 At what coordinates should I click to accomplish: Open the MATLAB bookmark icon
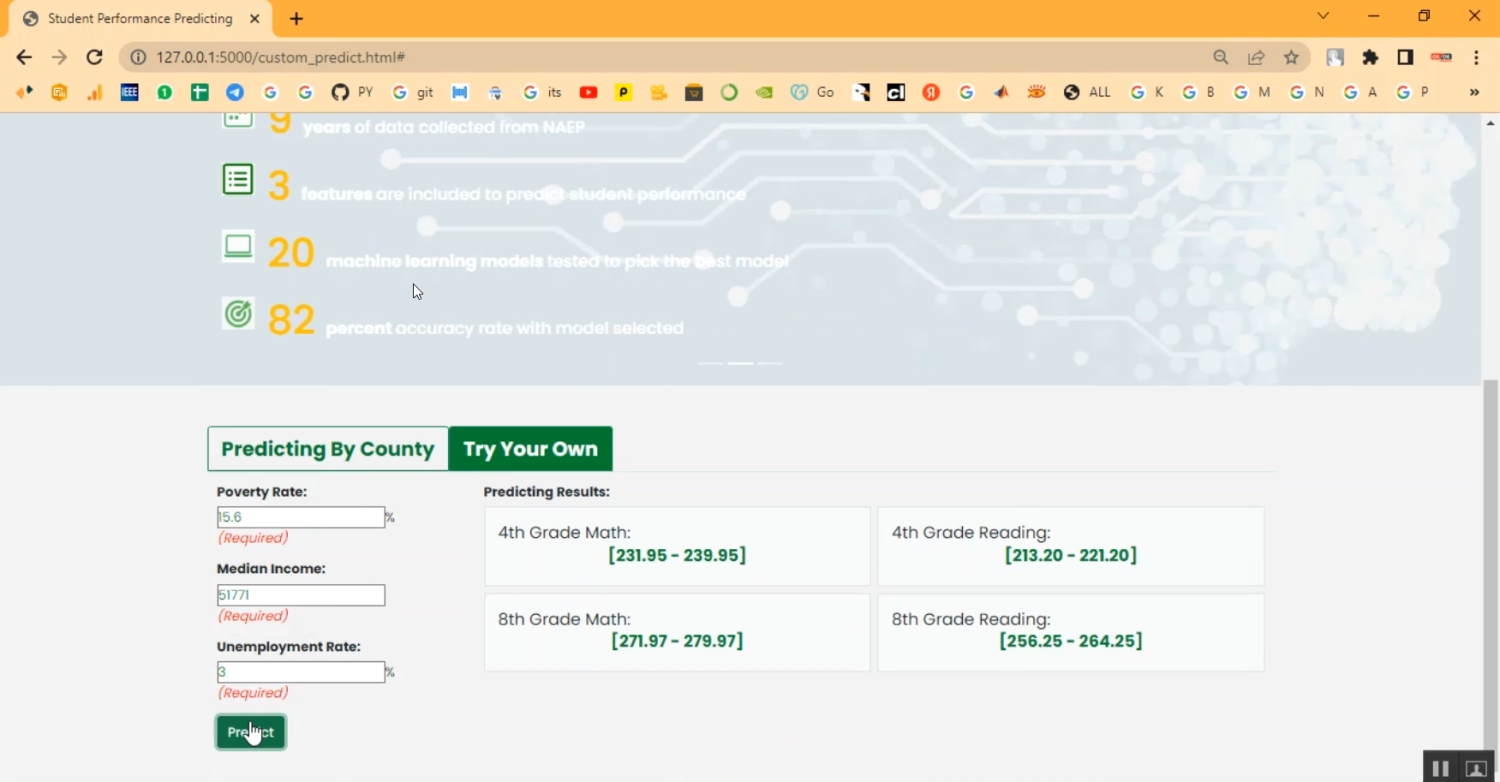[1001, 92]
